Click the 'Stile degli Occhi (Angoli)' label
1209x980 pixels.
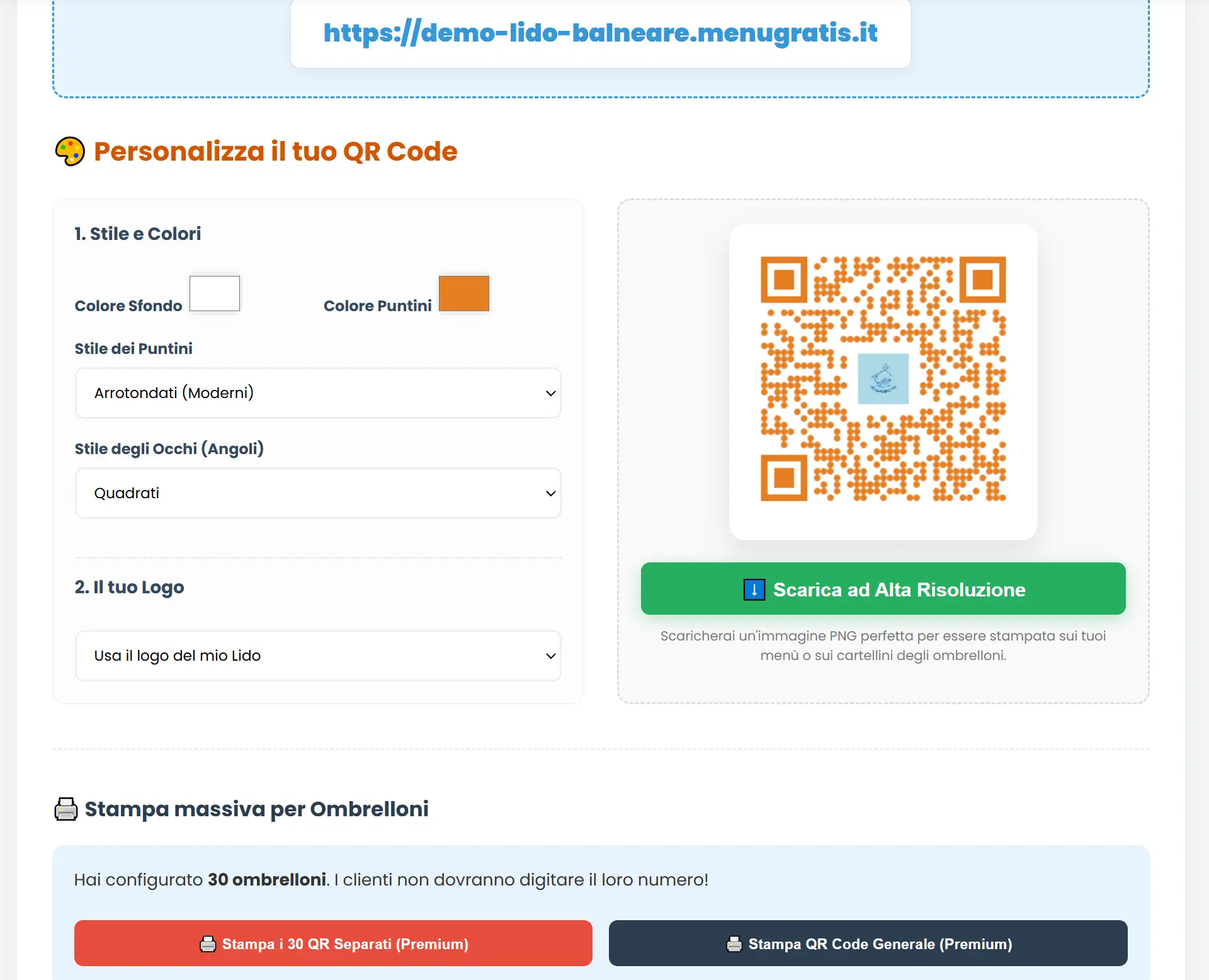(169, 449)
